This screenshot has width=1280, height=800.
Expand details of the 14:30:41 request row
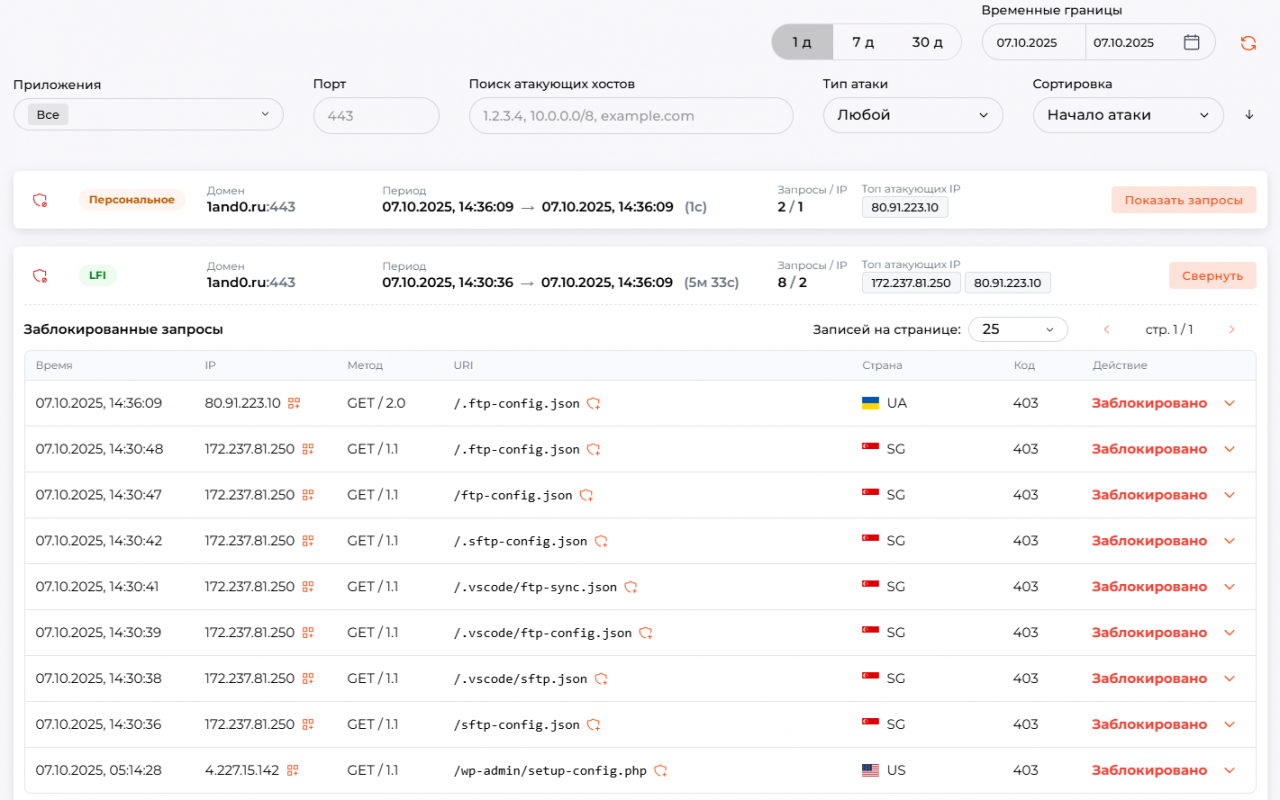click(1230, 588)
